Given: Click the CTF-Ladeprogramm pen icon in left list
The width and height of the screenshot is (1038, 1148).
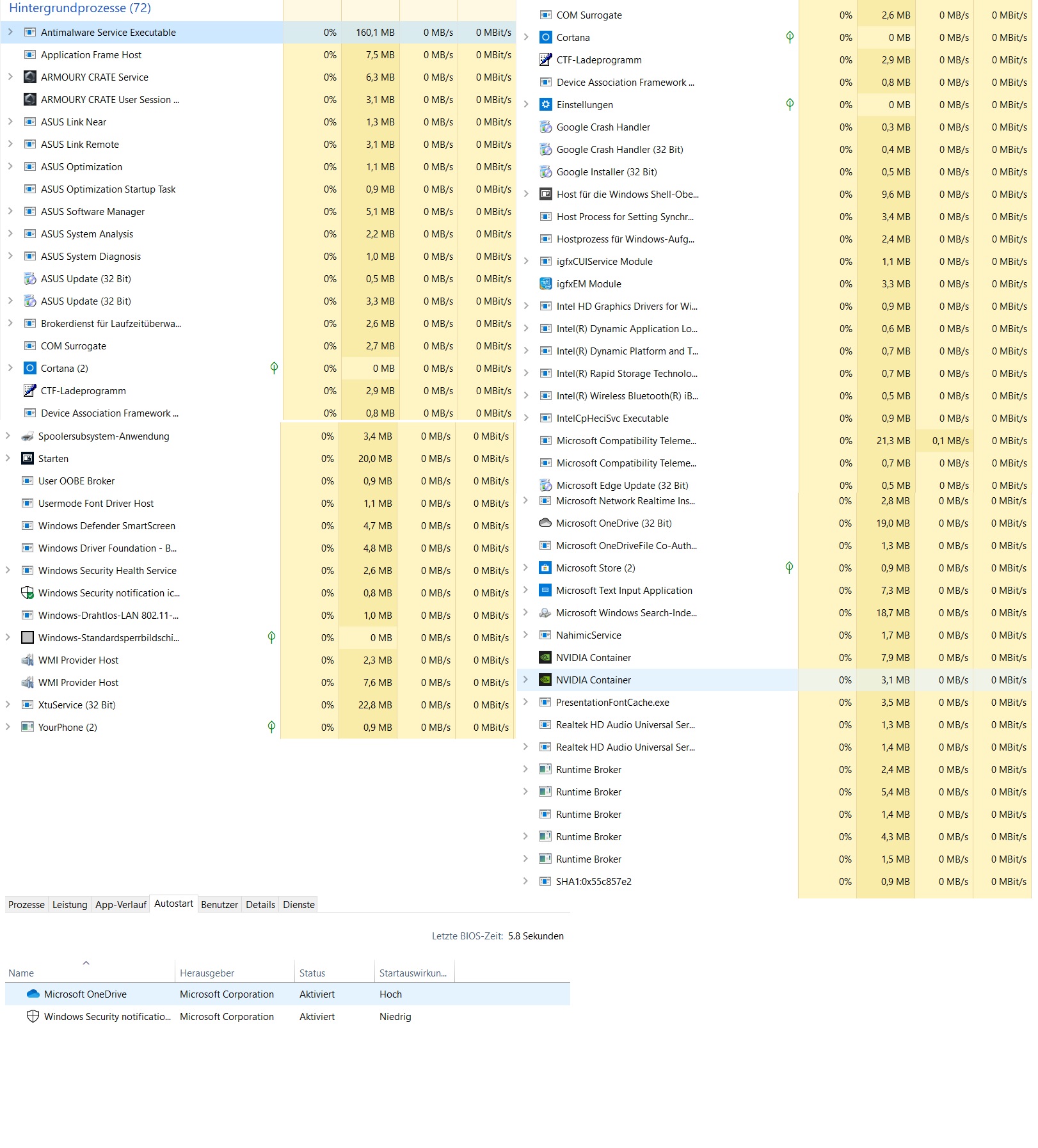Looking at the screenshot, I should (29, 391).
